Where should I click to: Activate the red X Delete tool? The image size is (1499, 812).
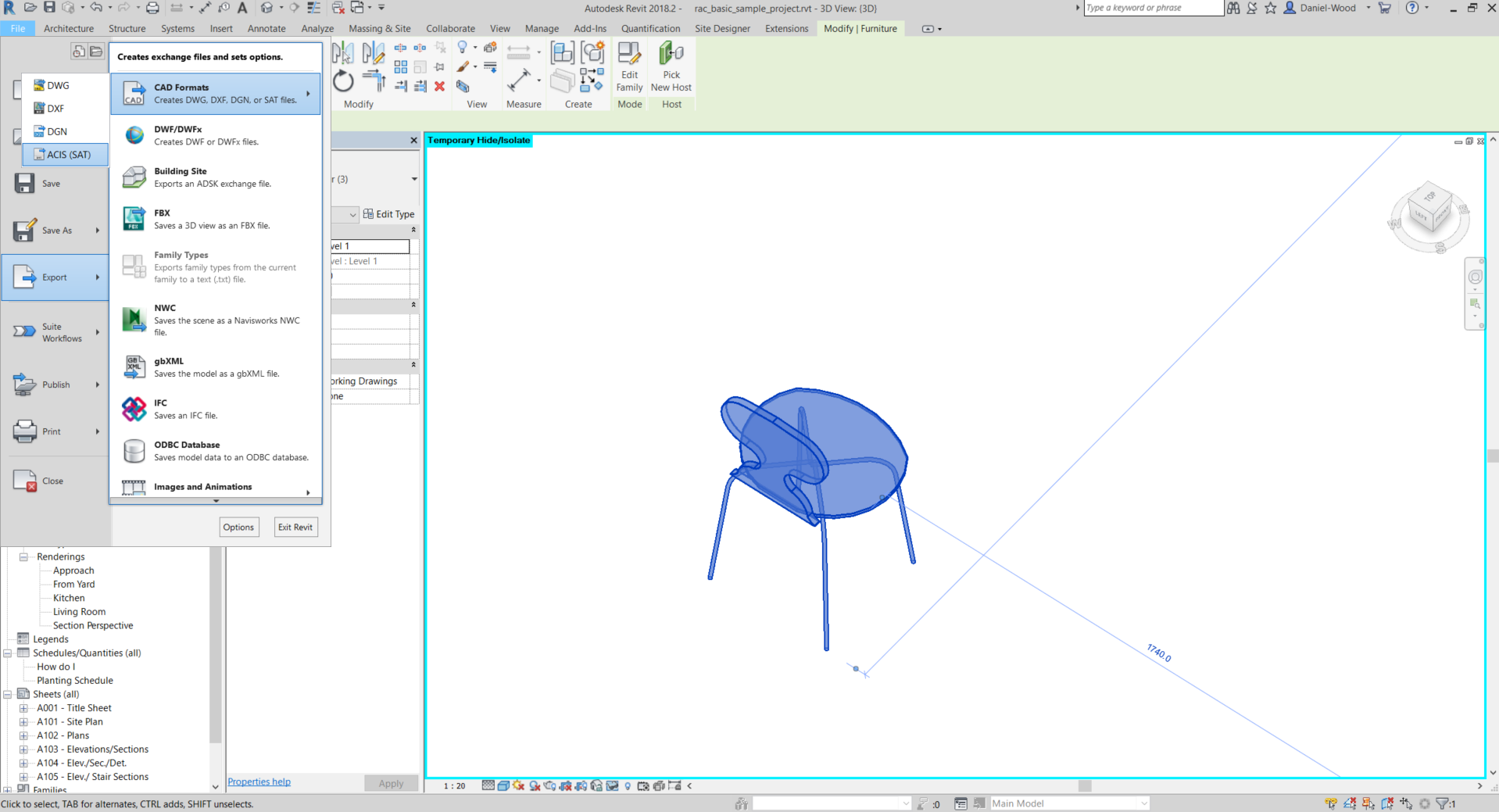tap(439, 86)
